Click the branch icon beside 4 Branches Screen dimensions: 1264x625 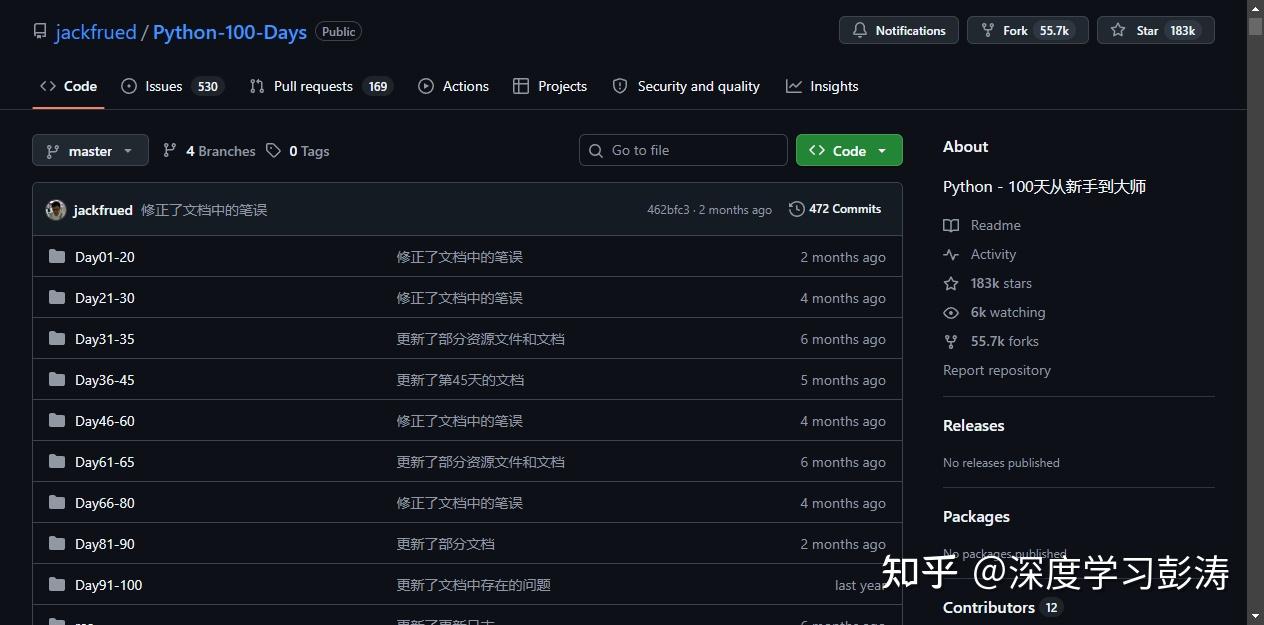tap(170, 151)
